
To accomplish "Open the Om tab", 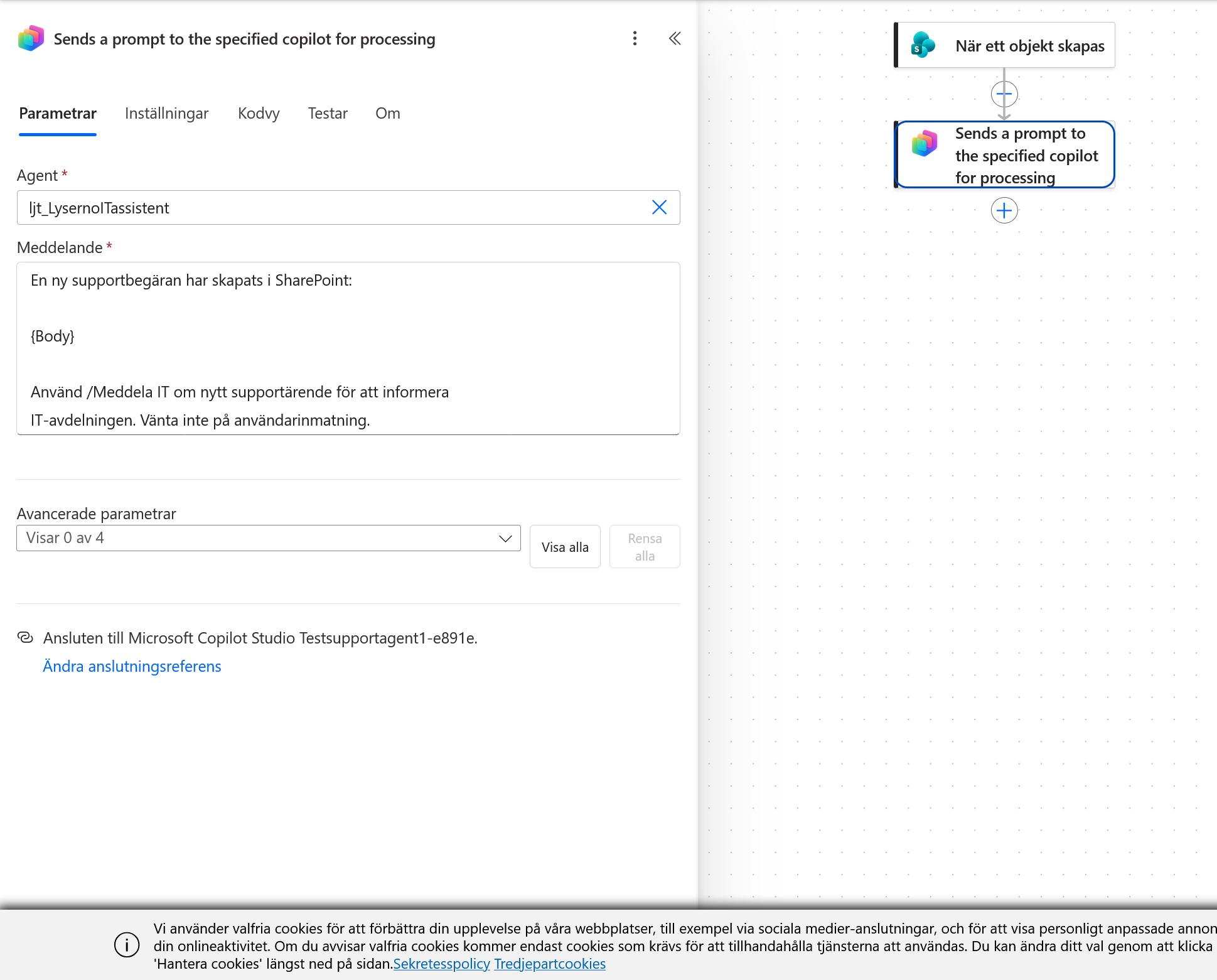I will (388, 114).
